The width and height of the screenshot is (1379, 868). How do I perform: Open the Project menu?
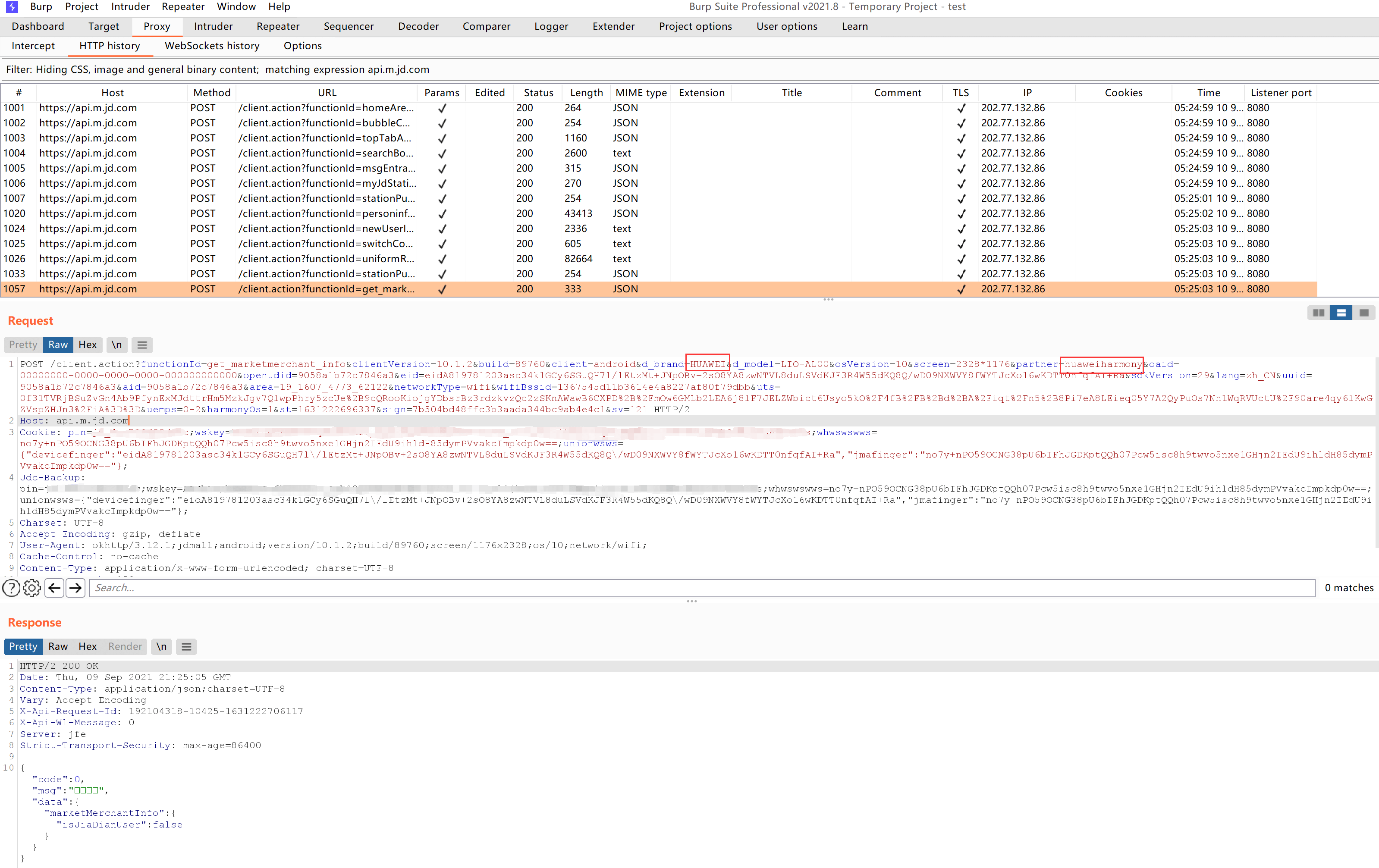tap(82, 7)
